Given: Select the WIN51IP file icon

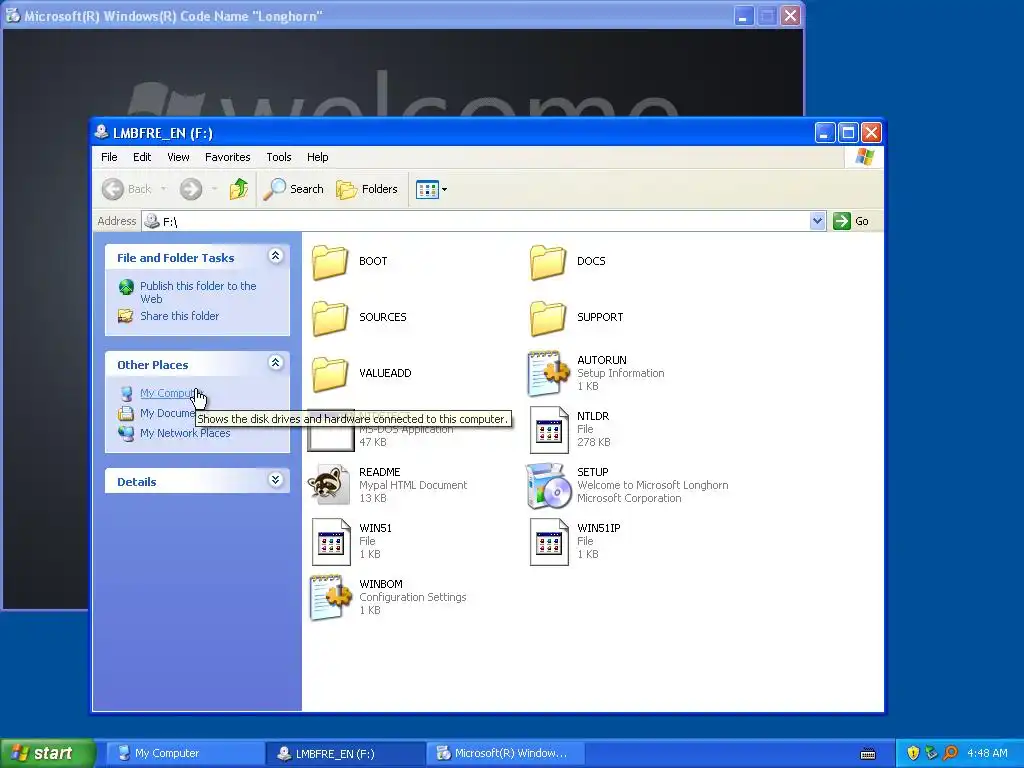Looking at the screenshot, I should click(x=549, y=541).
